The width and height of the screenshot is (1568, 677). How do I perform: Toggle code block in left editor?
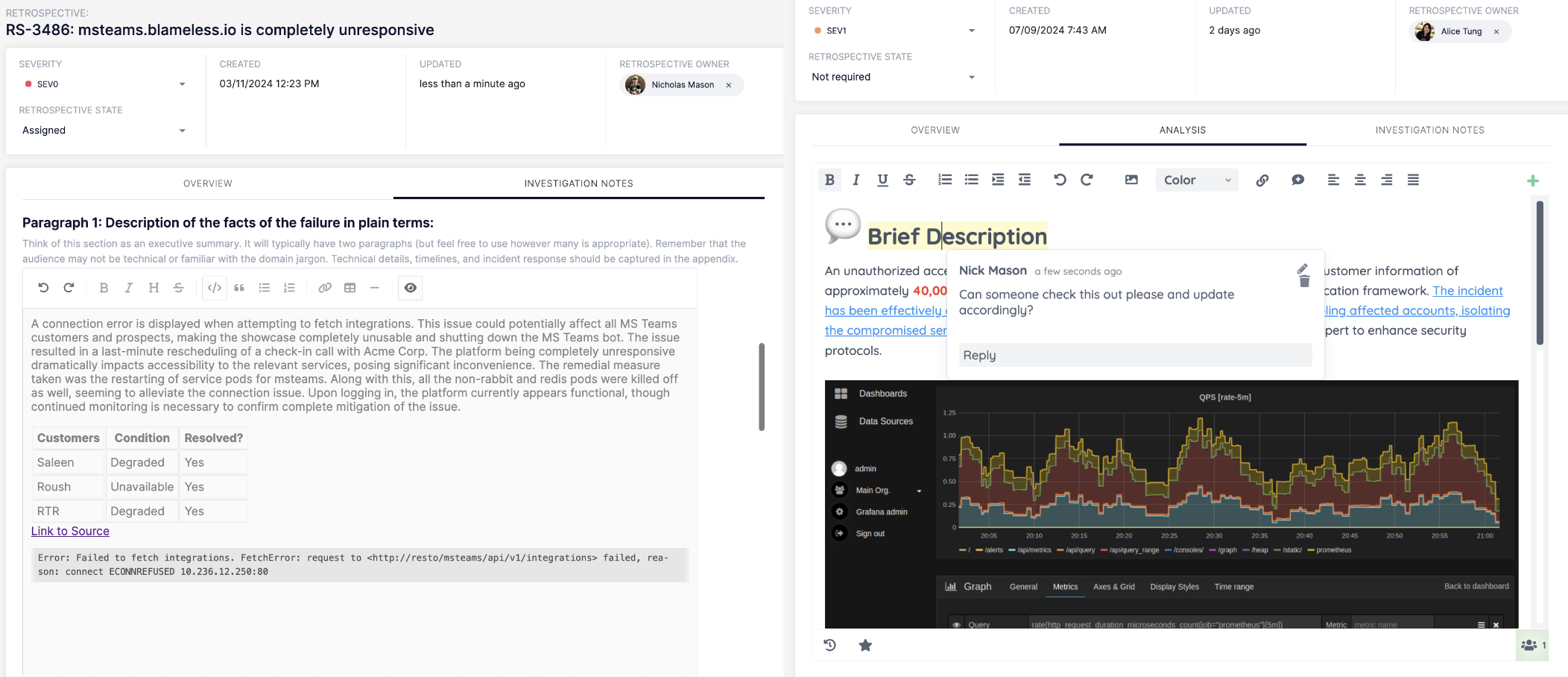[x=215, y=288]
